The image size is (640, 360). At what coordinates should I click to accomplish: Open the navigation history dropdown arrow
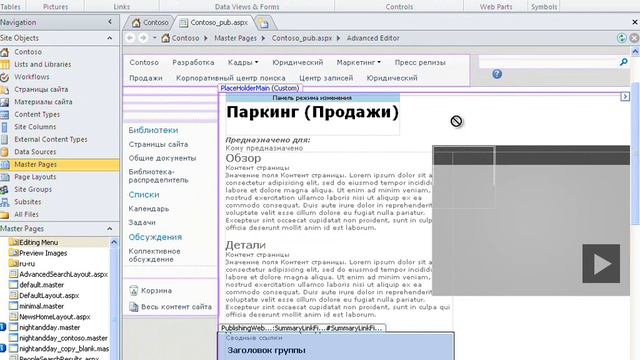click(155, 38)
